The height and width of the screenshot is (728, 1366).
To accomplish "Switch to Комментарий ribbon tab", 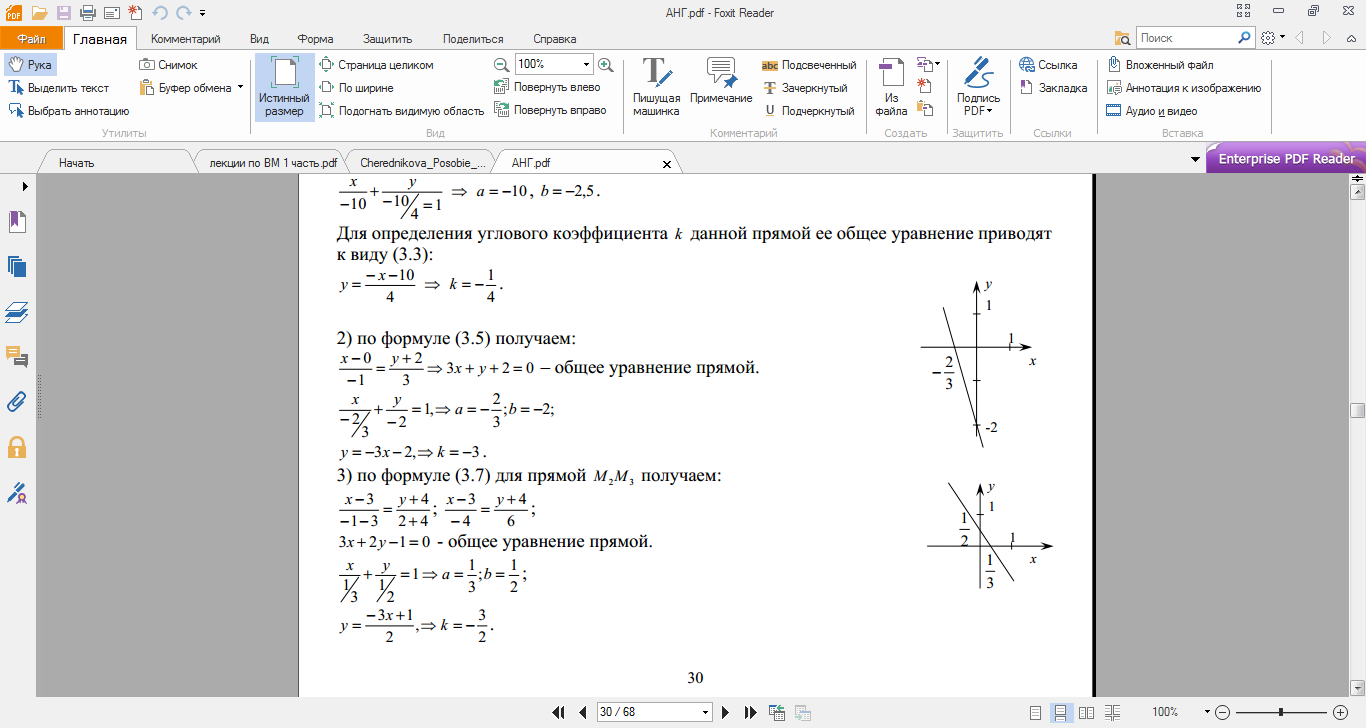I will click(185, 39).
